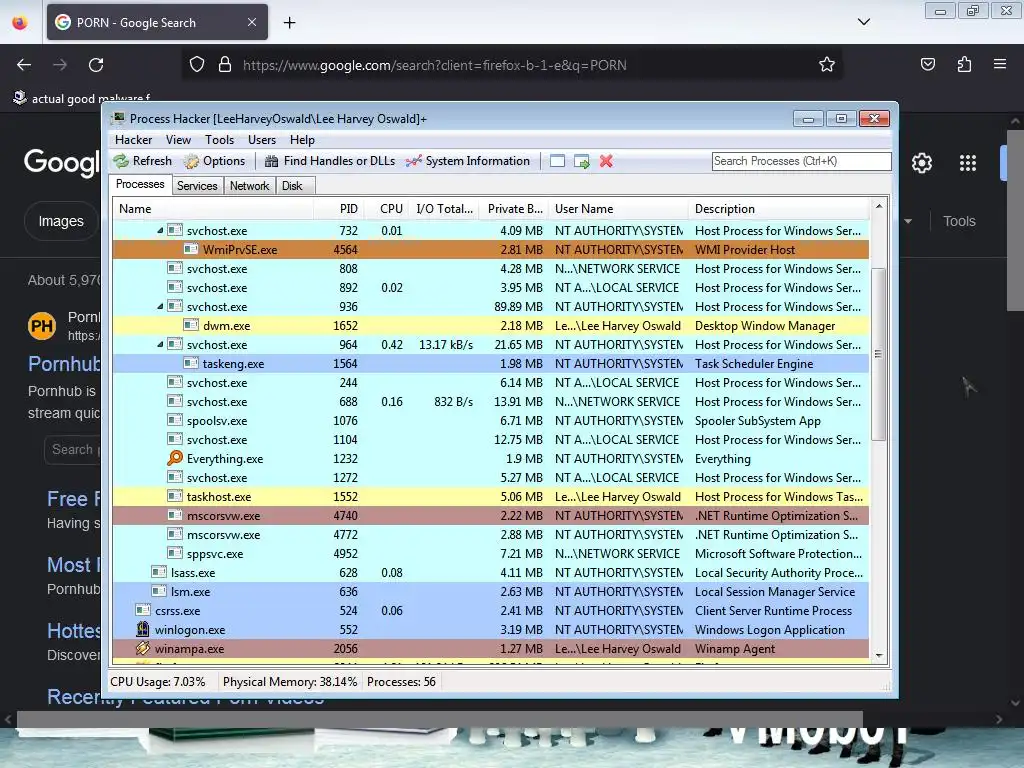This screenshot has width=1024, height=768.
Task: Switch to the Services tab
Action: point(197,186)
